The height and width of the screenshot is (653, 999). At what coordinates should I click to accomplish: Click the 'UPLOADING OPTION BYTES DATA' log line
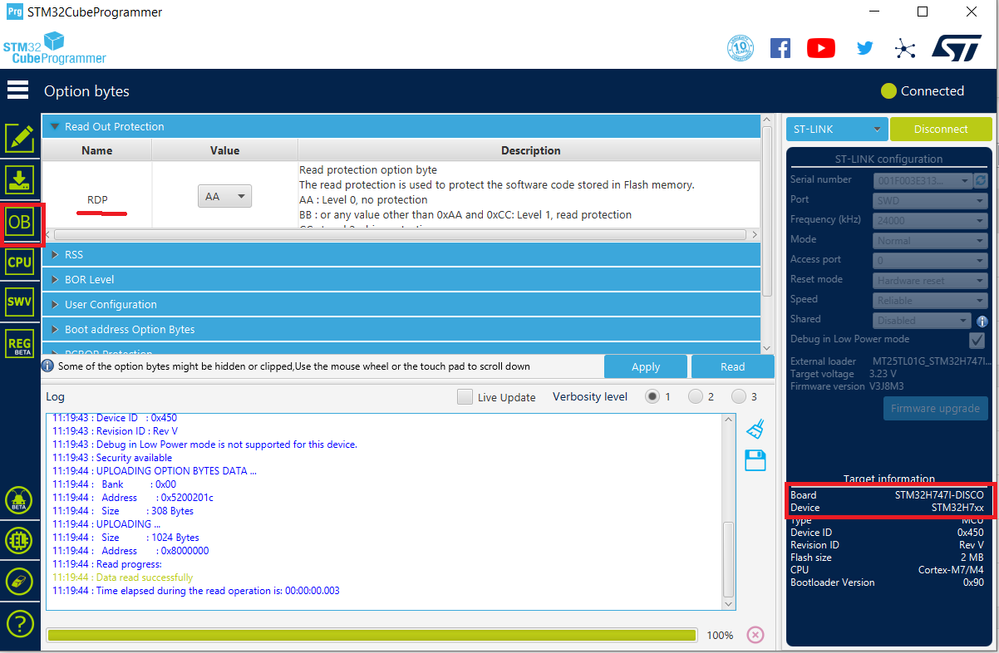pos(154,471)
